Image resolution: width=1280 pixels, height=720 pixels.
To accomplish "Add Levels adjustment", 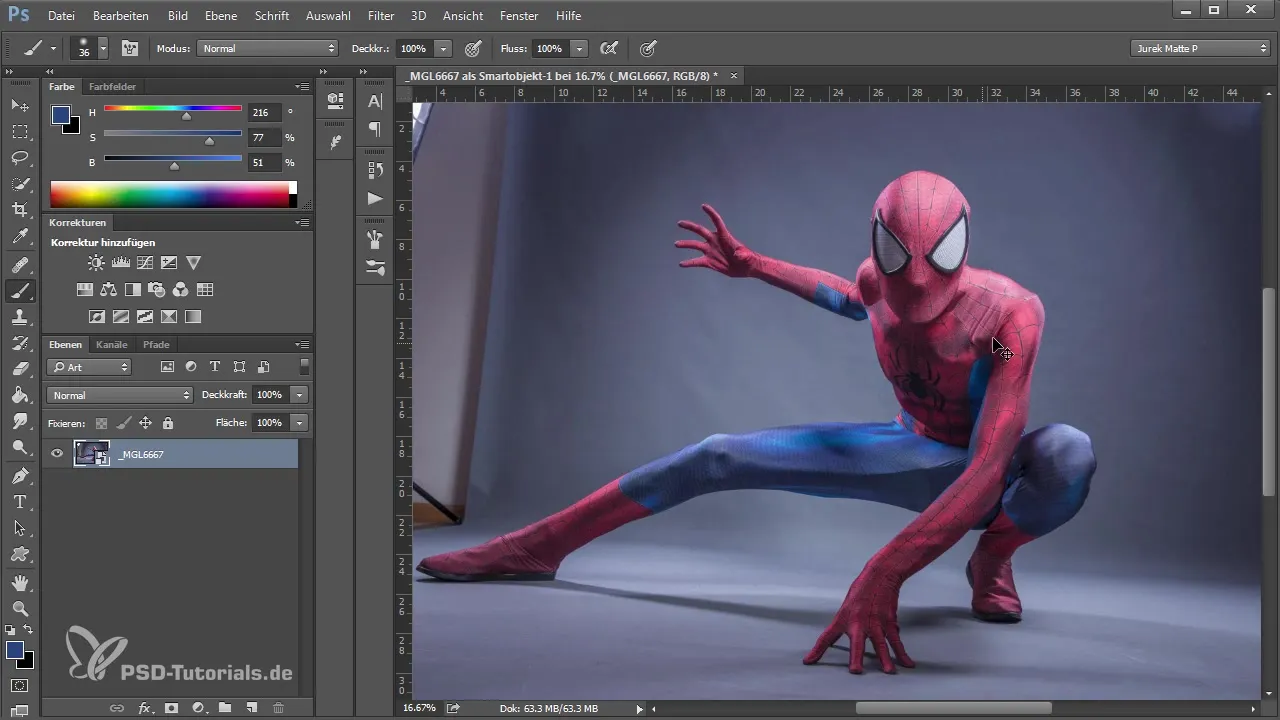I will [x=121, y=263].
